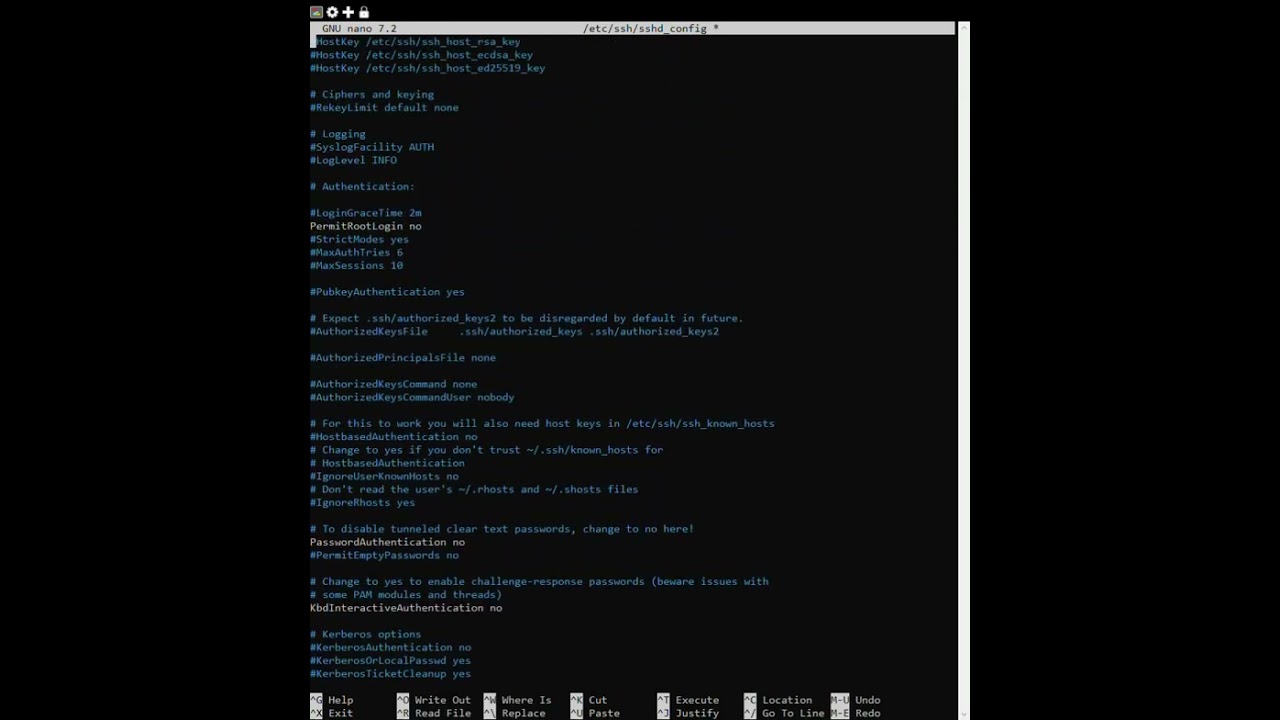This screenshot has width=1280, height=720.
Task: Click the #PubkeyAuthentication yes line
Action: coord(387,292)
